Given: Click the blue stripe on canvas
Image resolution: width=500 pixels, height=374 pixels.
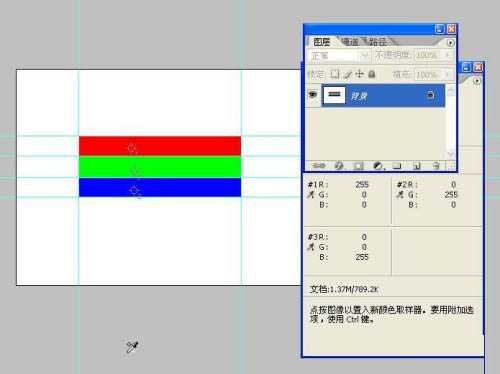Looking at the screenshot, I should point(160,187).
